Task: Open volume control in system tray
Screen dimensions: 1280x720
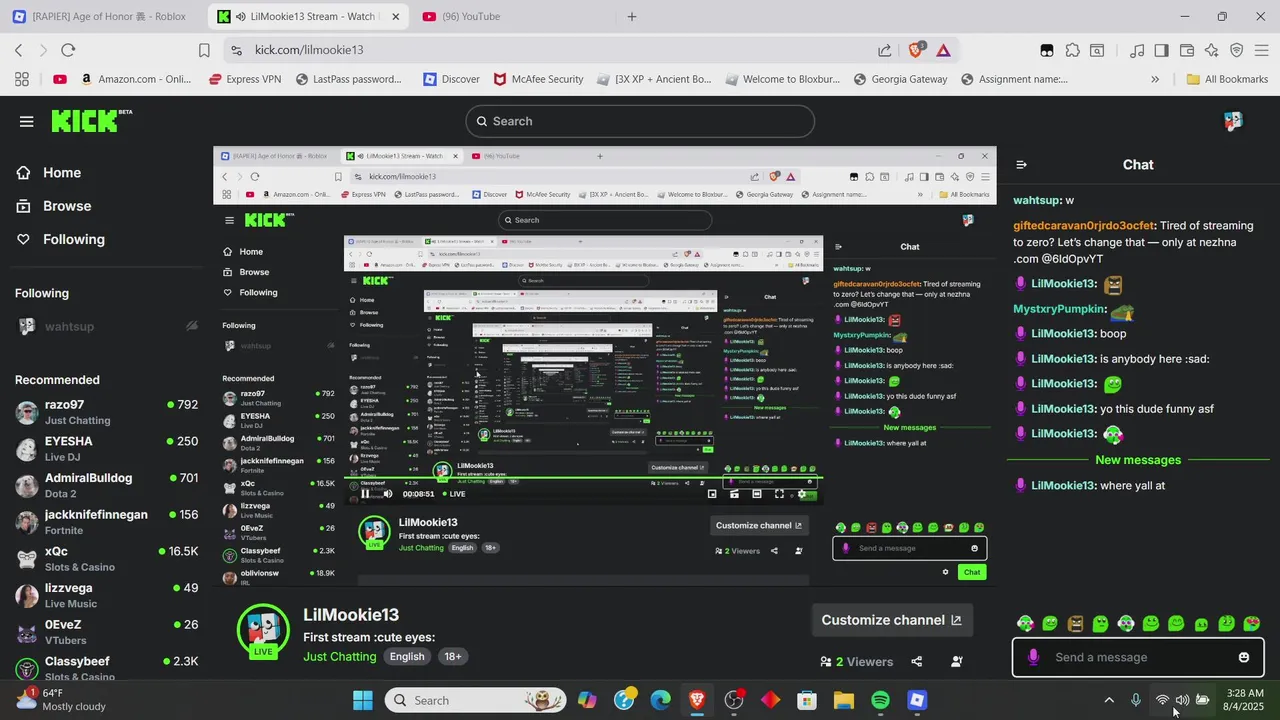Action: [x=1182, y=700]
